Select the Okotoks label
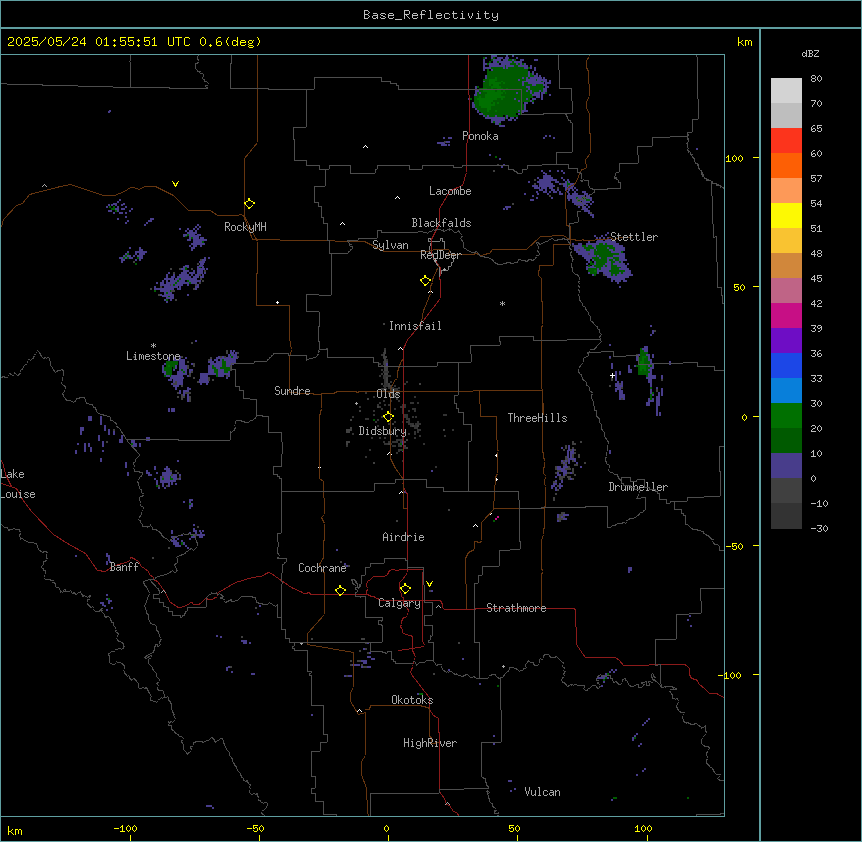The height and width of the screenshot is (842, 862). pyautogui.click(x=412, y=700)
